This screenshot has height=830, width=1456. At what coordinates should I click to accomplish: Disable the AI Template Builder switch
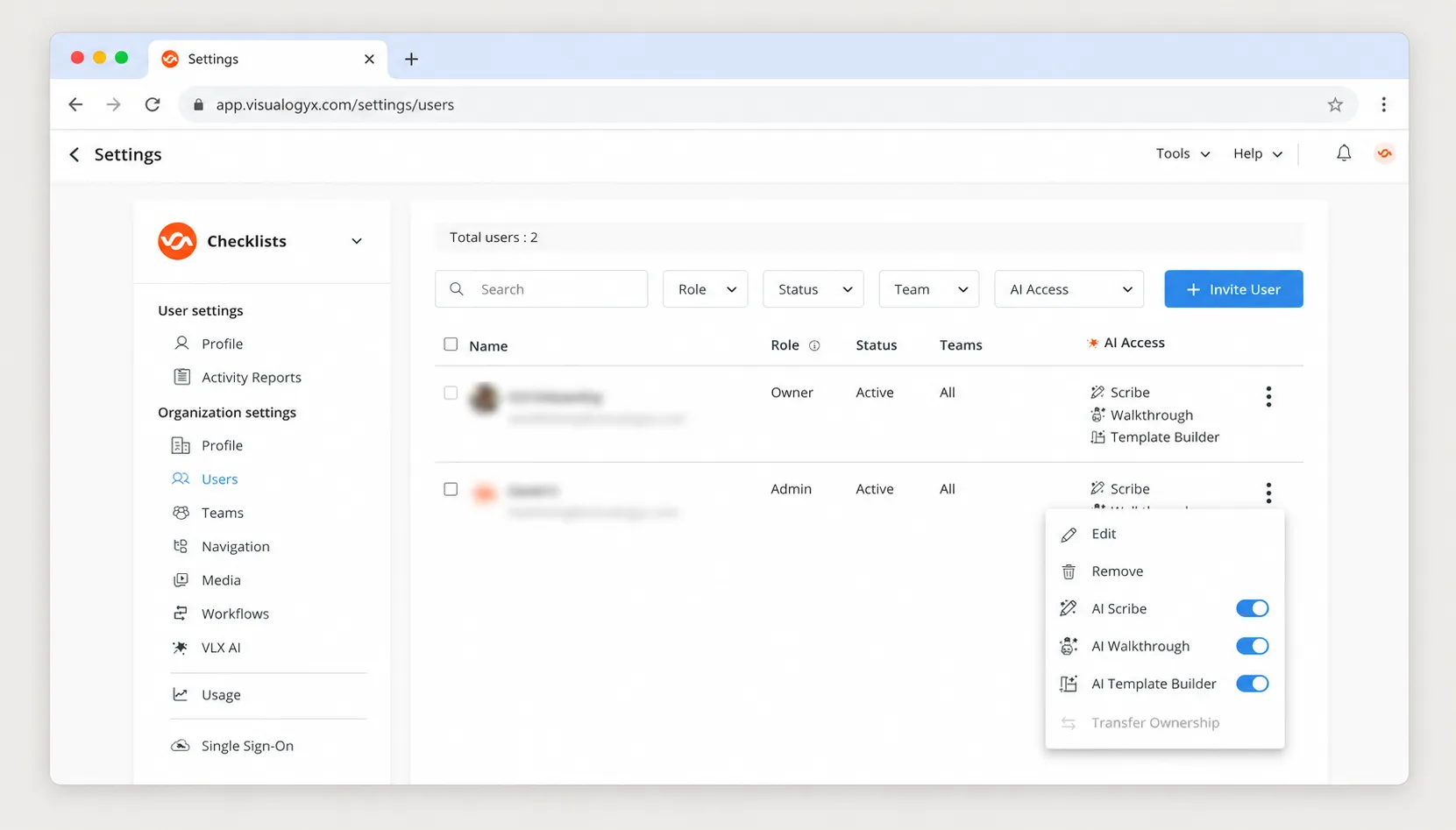pos(1252,684)
